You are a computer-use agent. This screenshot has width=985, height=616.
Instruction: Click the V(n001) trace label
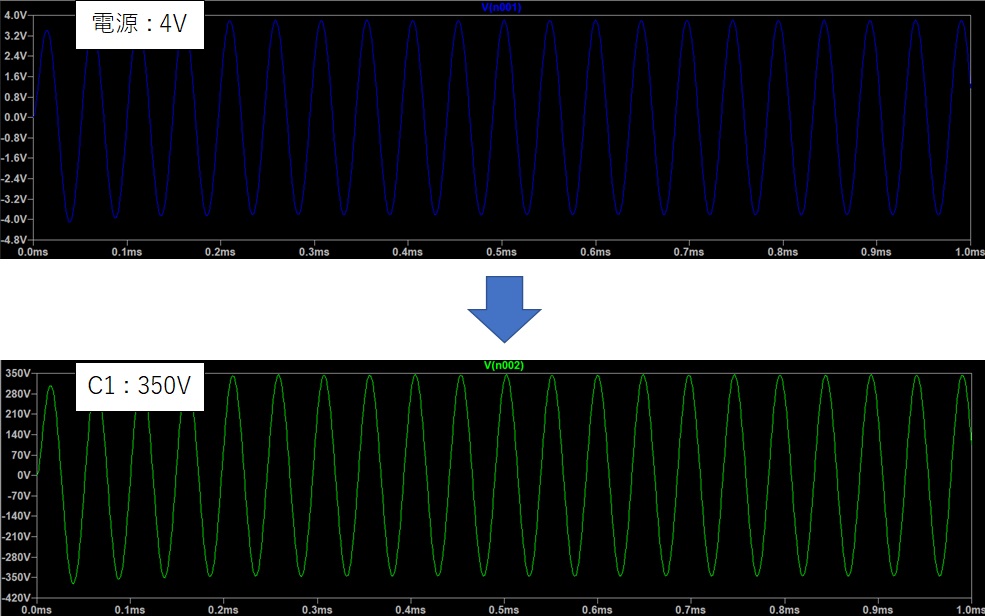(502, 7)
